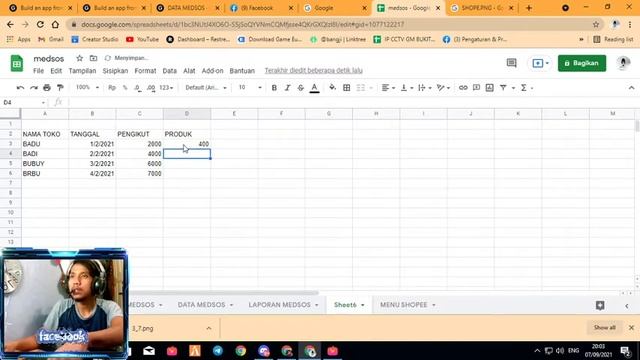Select the Paint format tool
Screen dimensions: 640x360
[60, 88]
